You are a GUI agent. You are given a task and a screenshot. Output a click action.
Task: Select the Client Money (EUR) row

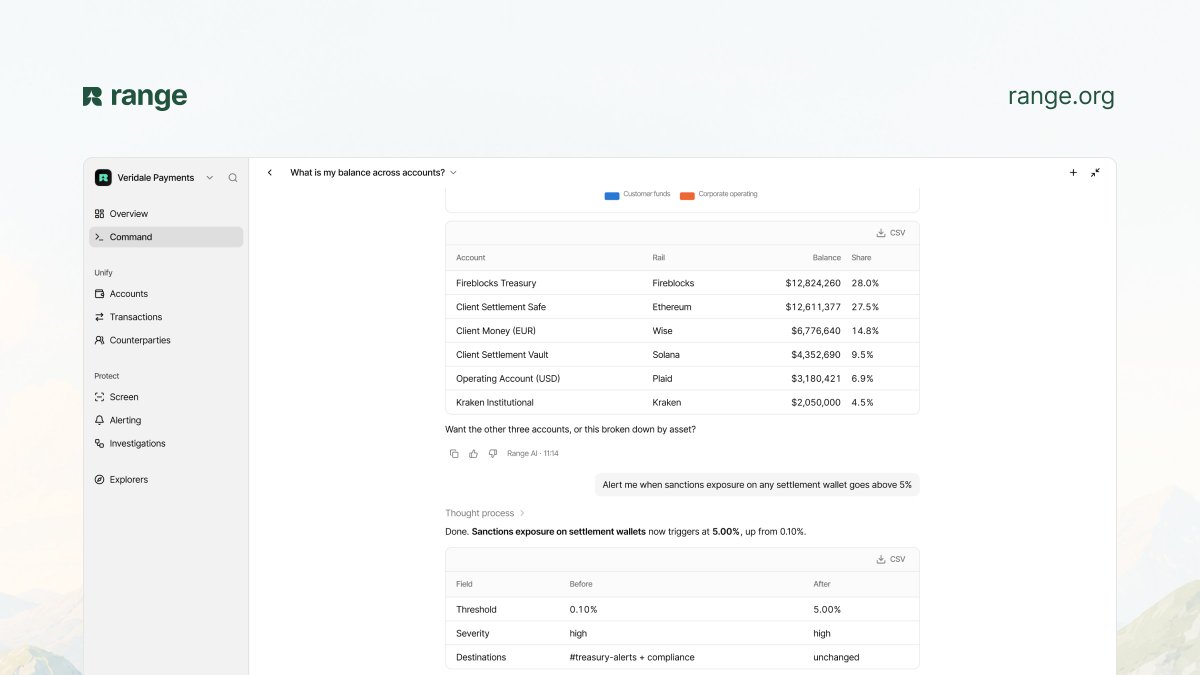(682, 331)
